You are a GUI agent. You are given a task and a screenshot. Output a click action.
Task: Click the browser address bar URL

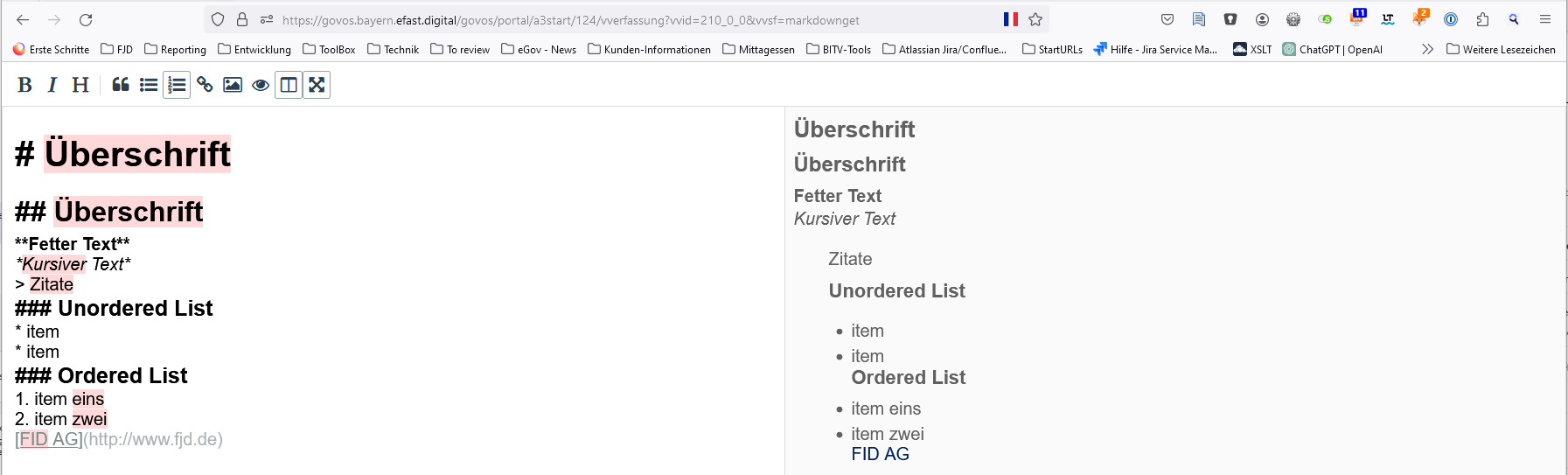(x=570, y=20)
